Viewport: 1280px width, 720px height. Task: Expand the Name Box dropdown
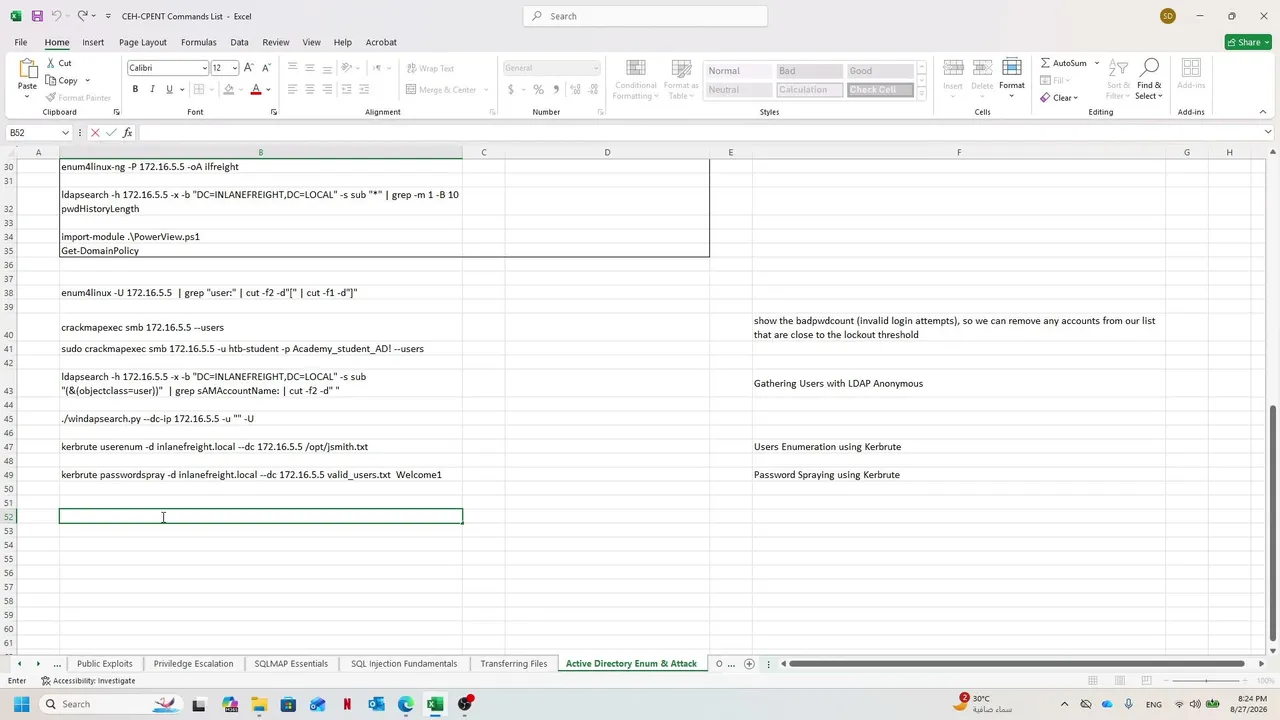tap(65, 133)
